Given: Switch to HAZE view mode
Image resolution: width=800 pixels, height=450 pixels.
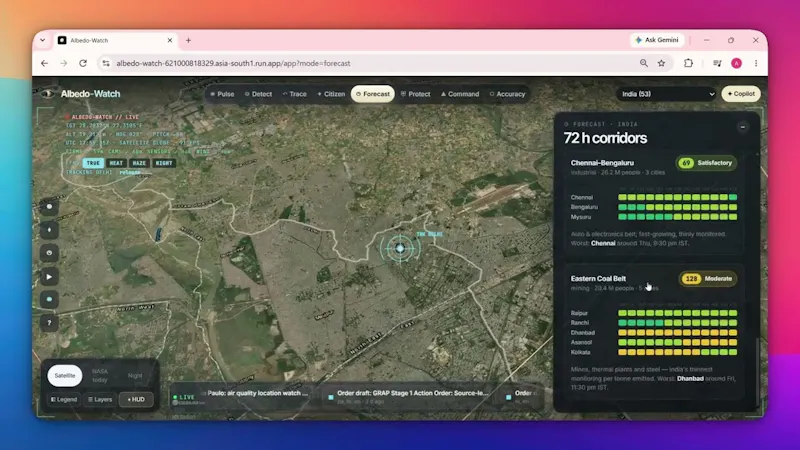Looking at the screenshot, I should coord(139,163).
